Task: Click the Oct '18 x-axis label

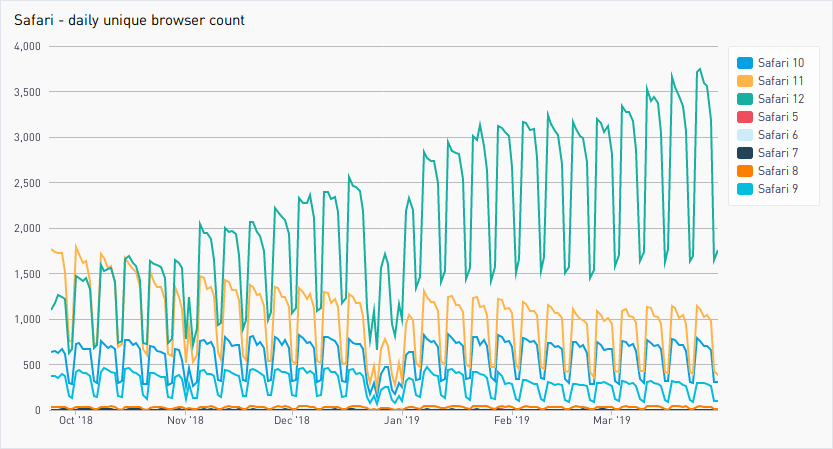Action: pos(75,420)
